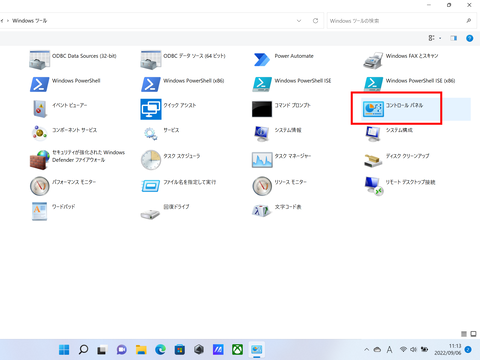
Task: Show hidden system tray icons chevron
Action: click(x=367, y=350)
